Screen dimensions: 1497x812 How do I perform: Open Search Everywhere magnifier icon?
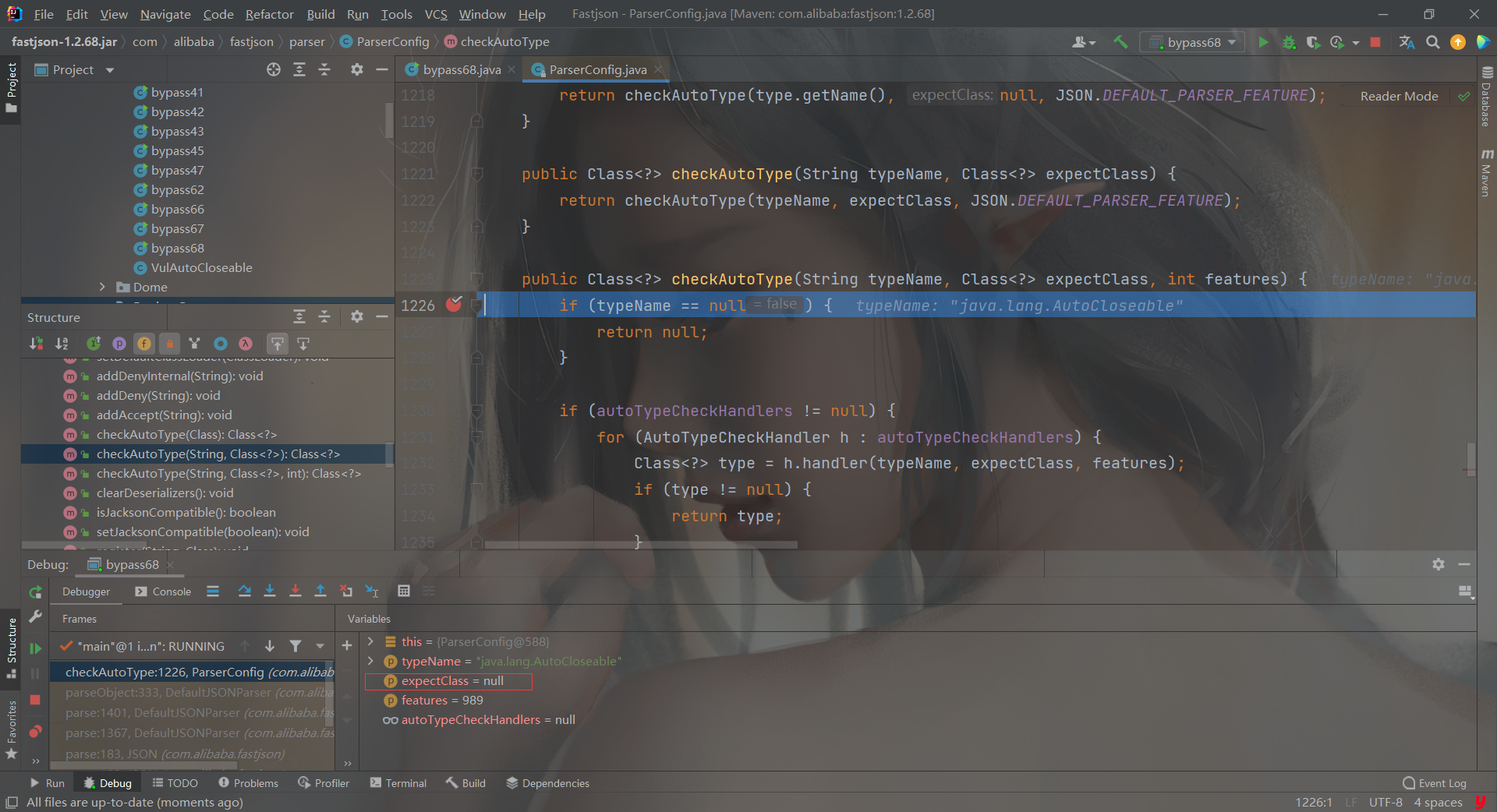pyautogui.click(x=1432, y=42)
